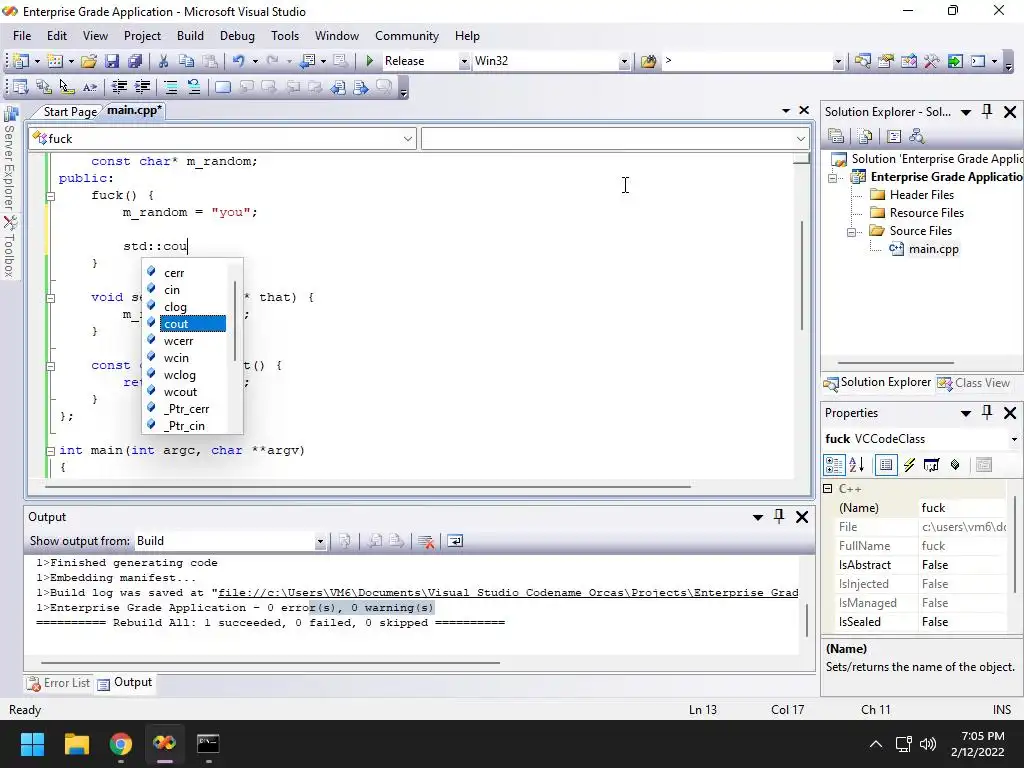Open main.cpp in Solution Explorer

pos(934,249)
